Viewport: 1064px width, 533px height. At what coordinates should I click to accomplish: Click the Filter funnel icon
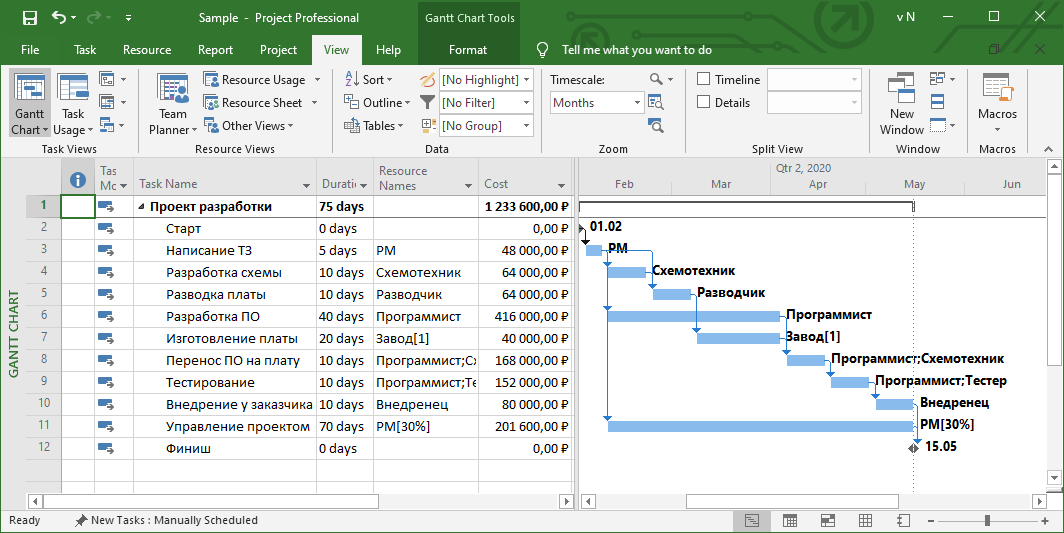[428, 103]
